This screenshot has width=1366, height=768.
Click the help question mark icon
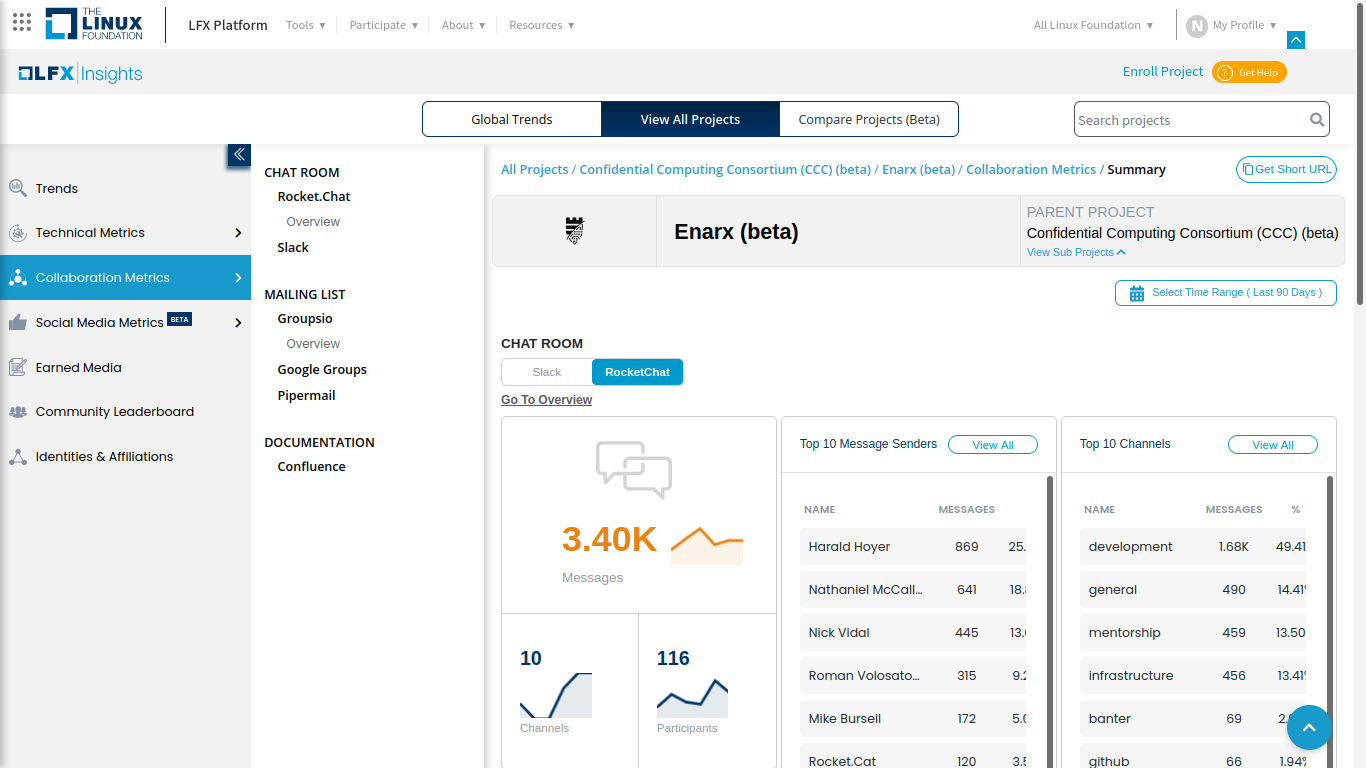click(x=1225, y=73)
